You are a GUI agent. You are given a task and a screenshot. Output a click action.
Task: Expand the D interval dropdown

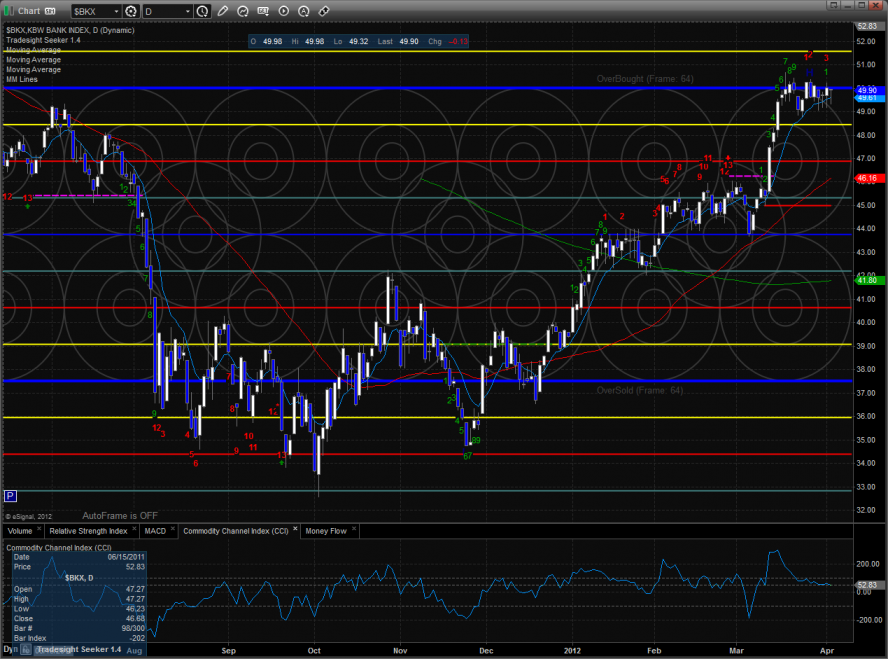tap(189, 11)
